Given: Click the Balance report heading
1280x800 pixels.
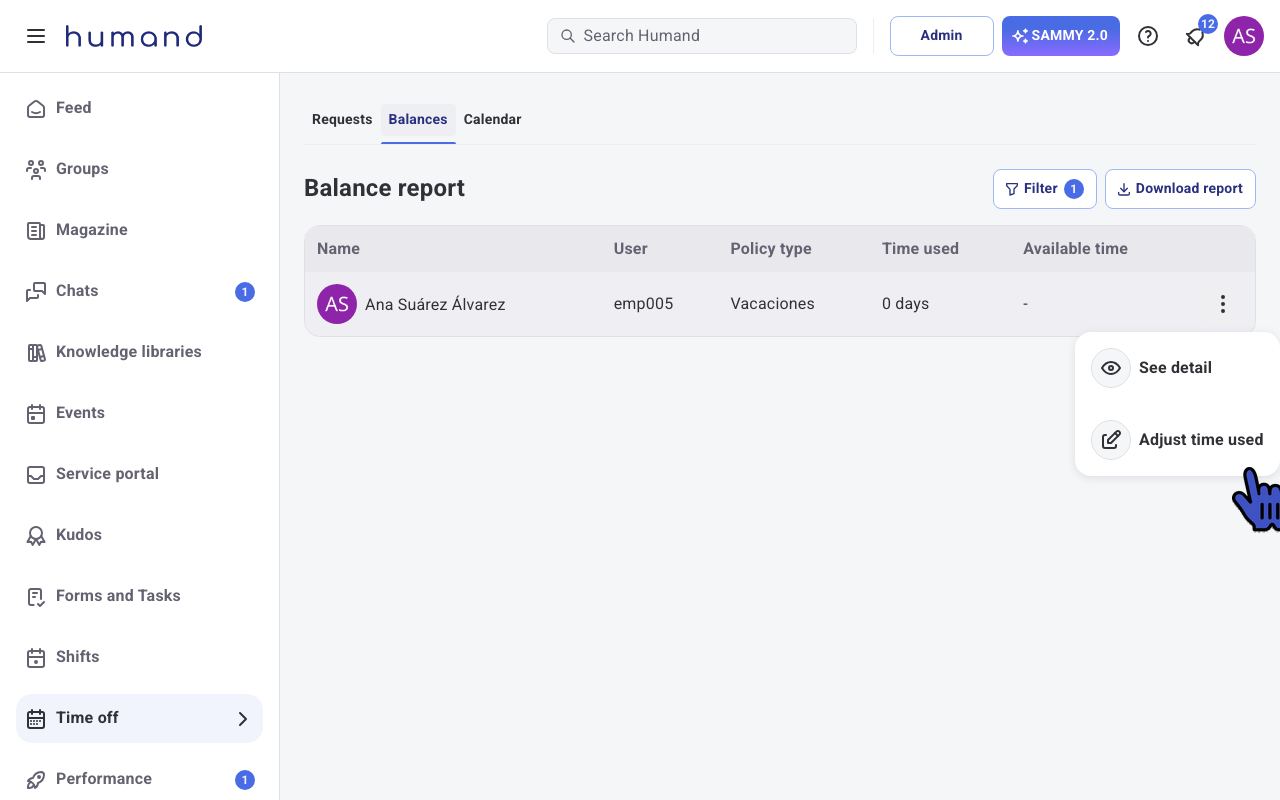Looking at the screenshot, I should (x=384, y=188).
